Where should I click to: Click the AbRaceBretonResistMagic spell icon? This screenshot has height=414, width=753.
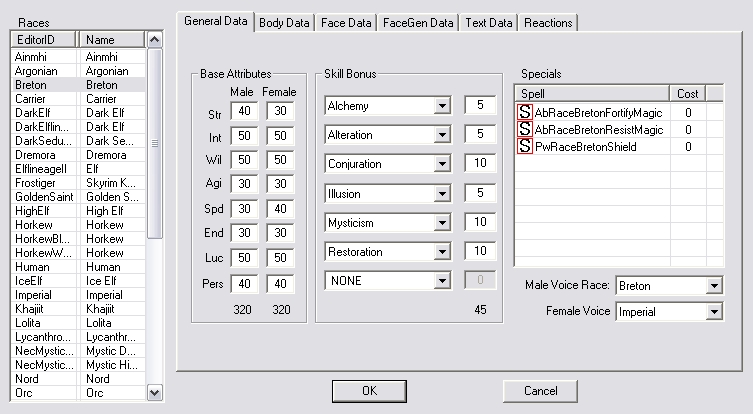click(525, 129)
